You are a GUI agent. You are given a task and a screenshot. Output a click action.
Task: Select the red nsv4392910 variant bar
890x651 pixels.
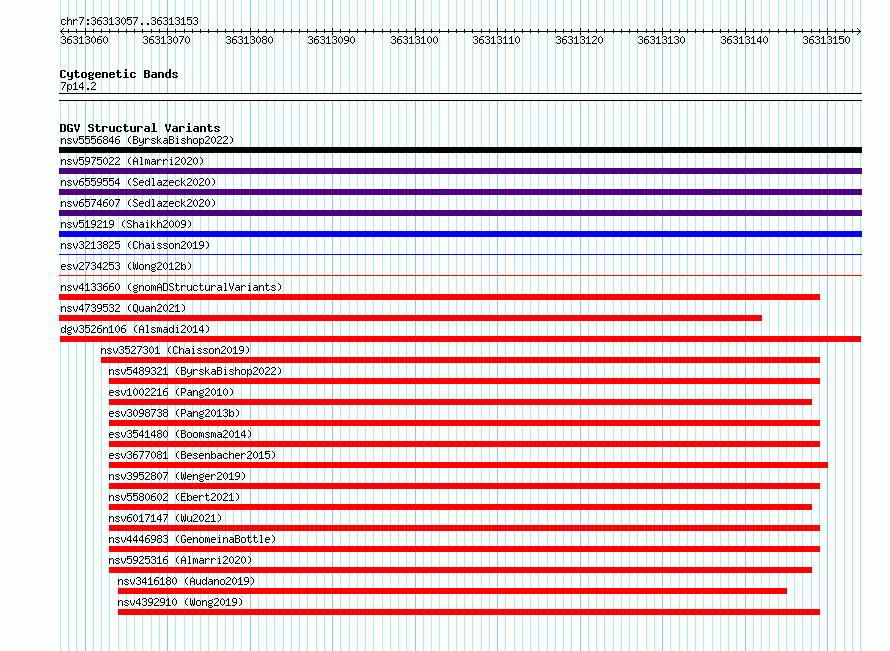[469, 612]
